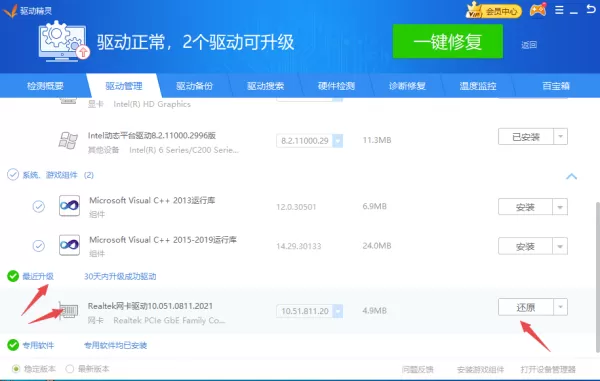The image size is (600, 381).
Task: Click the computer gears upgrade icon
Action: 64,41
